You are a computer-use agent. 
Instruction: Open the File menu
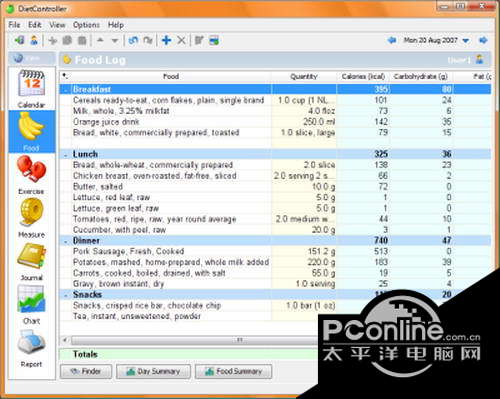pos(14,25)
